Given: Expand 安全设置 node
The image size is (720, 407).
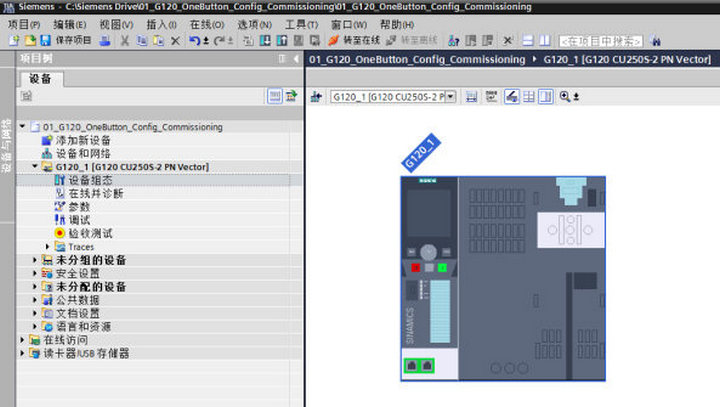Looking at the screenshot, I should (35, 273).
